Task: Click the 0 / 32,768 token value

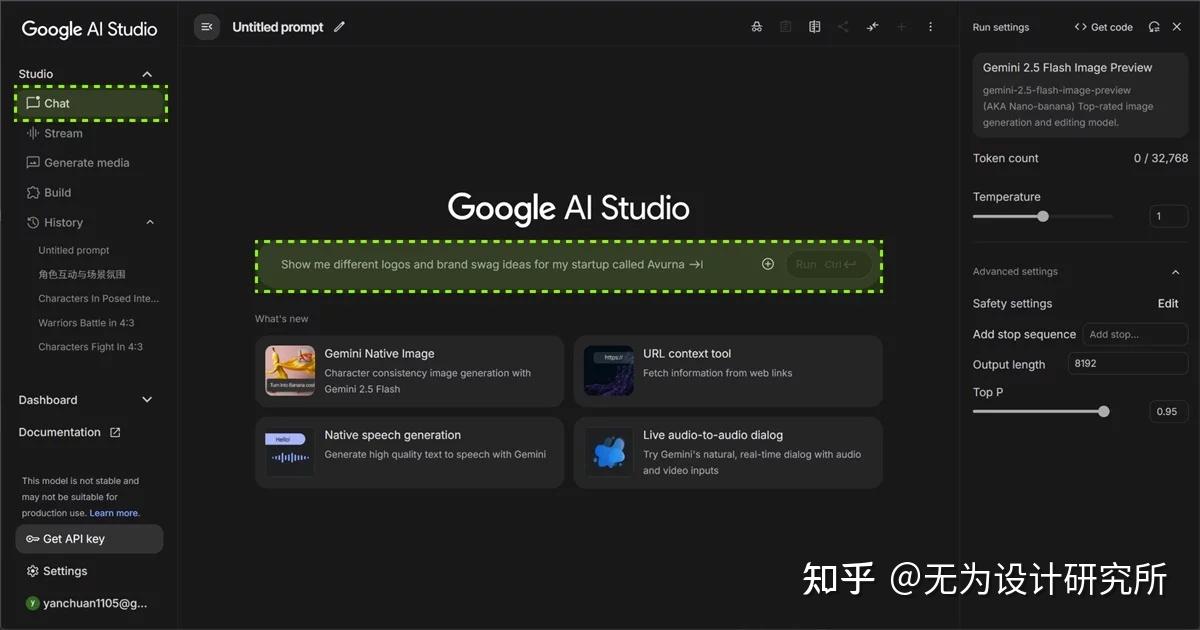Action: (x=1161, y=158)
